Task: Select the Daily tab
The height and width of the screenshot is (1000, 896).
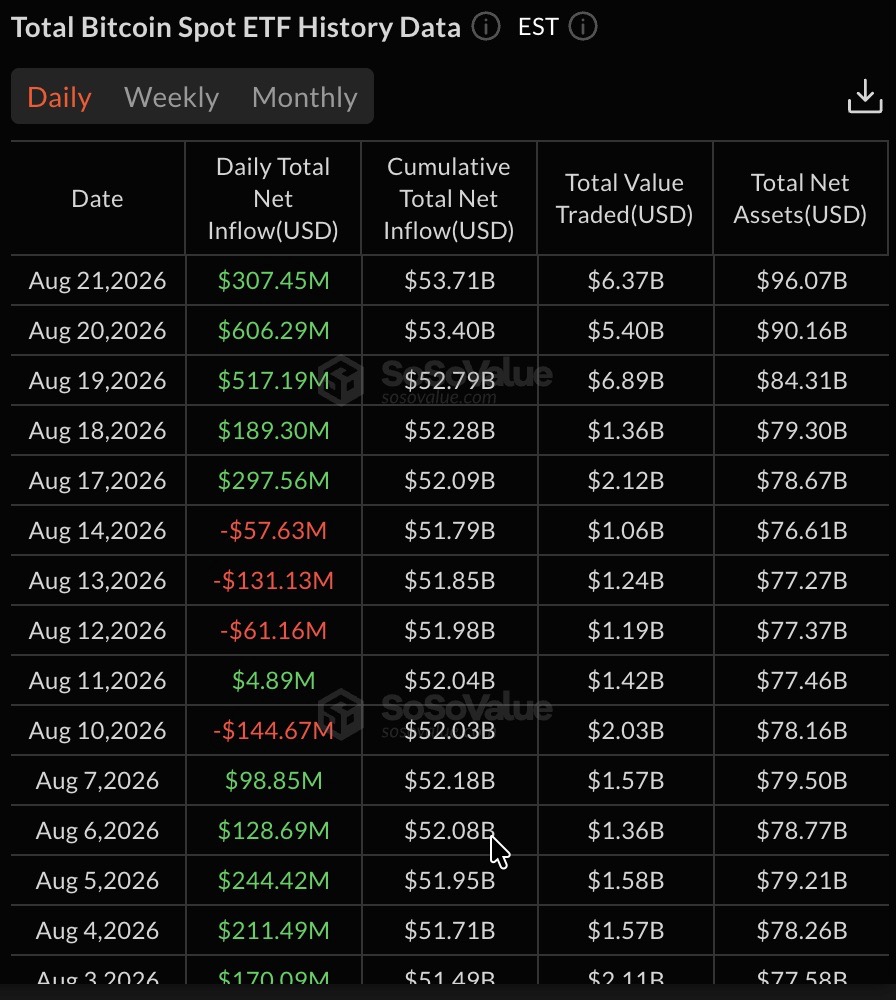Action: click(59, 97)
